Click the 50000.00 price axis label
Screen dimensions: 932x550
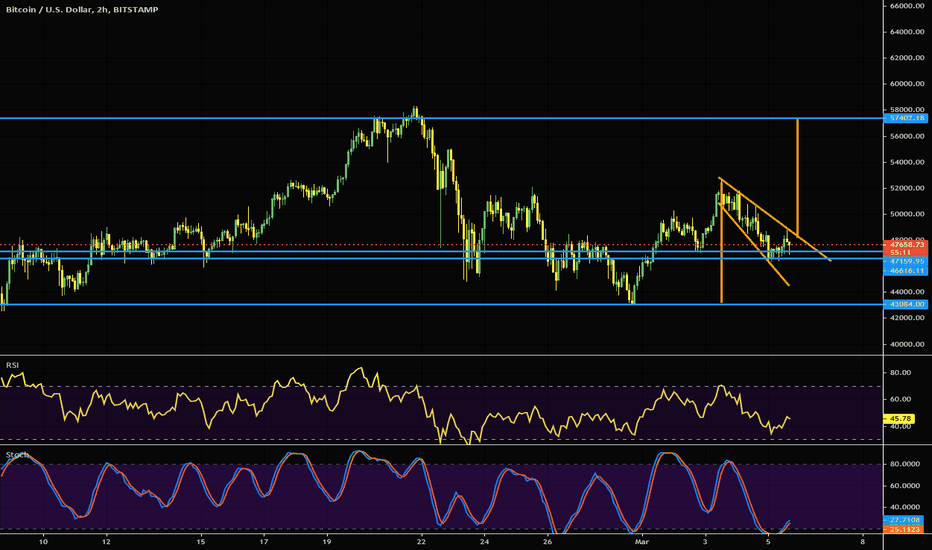point(907,214)
